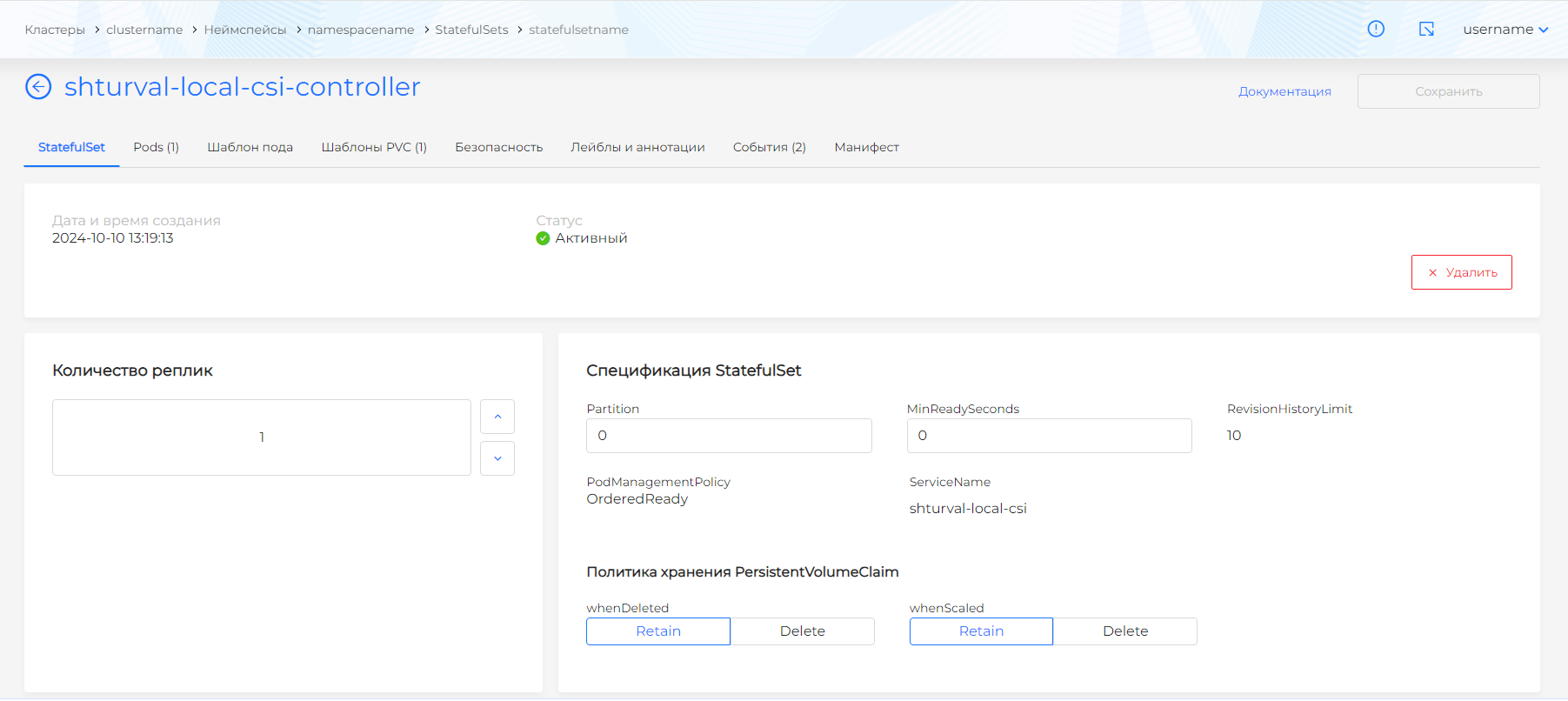The height and width of the screenshot is (701, 1568).
Task: Click the back arrow icon beside the title
Action: click(x=38, y=87)
